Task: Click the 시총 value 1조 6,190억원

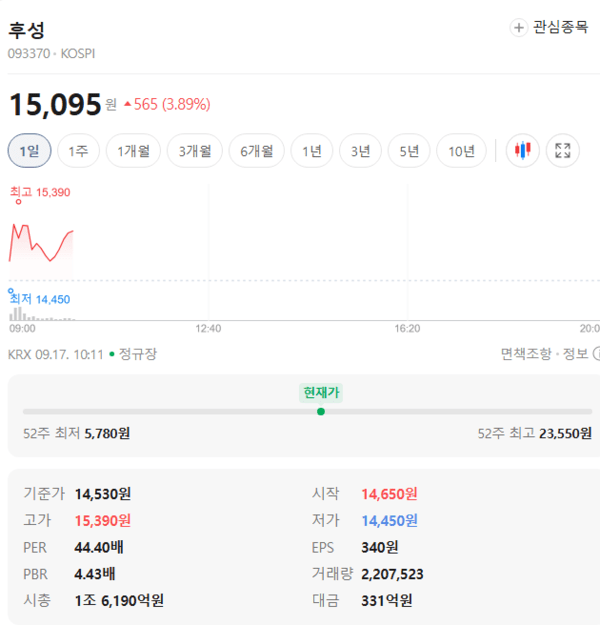Action: [x=119, y=600]
